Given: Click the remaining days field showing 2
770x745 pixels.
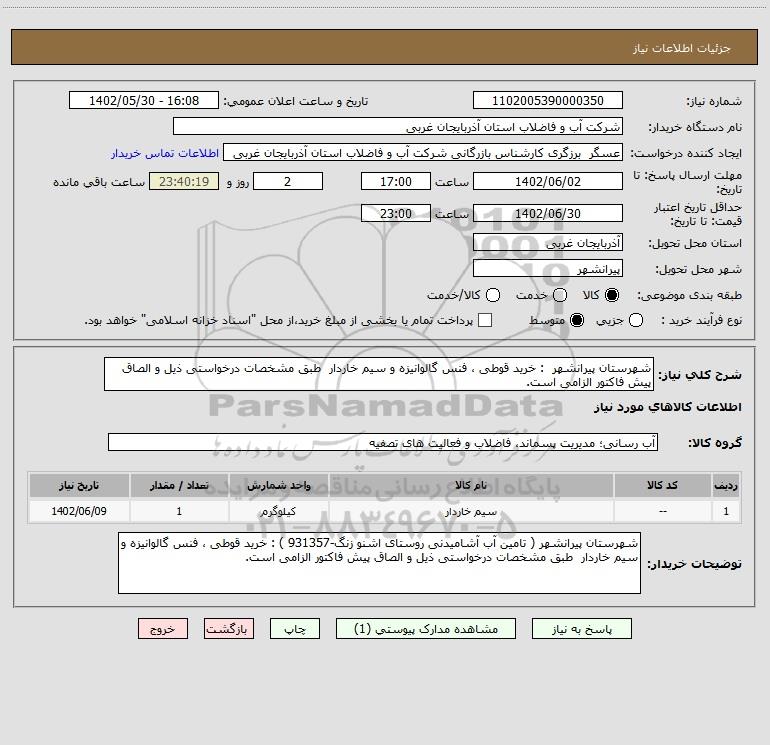Looking at the screenshot, I should coord(288,181).
